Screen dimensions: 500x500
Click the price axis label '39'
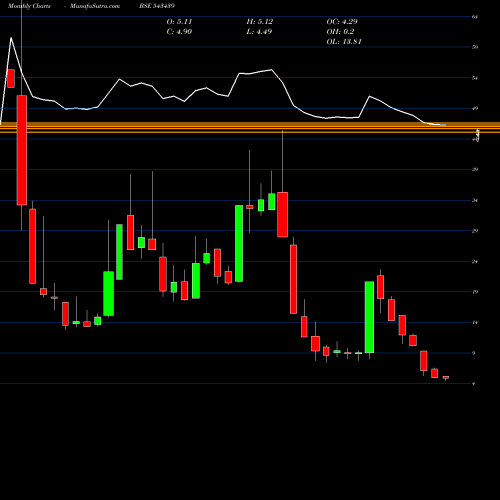(x=475, y=169)
